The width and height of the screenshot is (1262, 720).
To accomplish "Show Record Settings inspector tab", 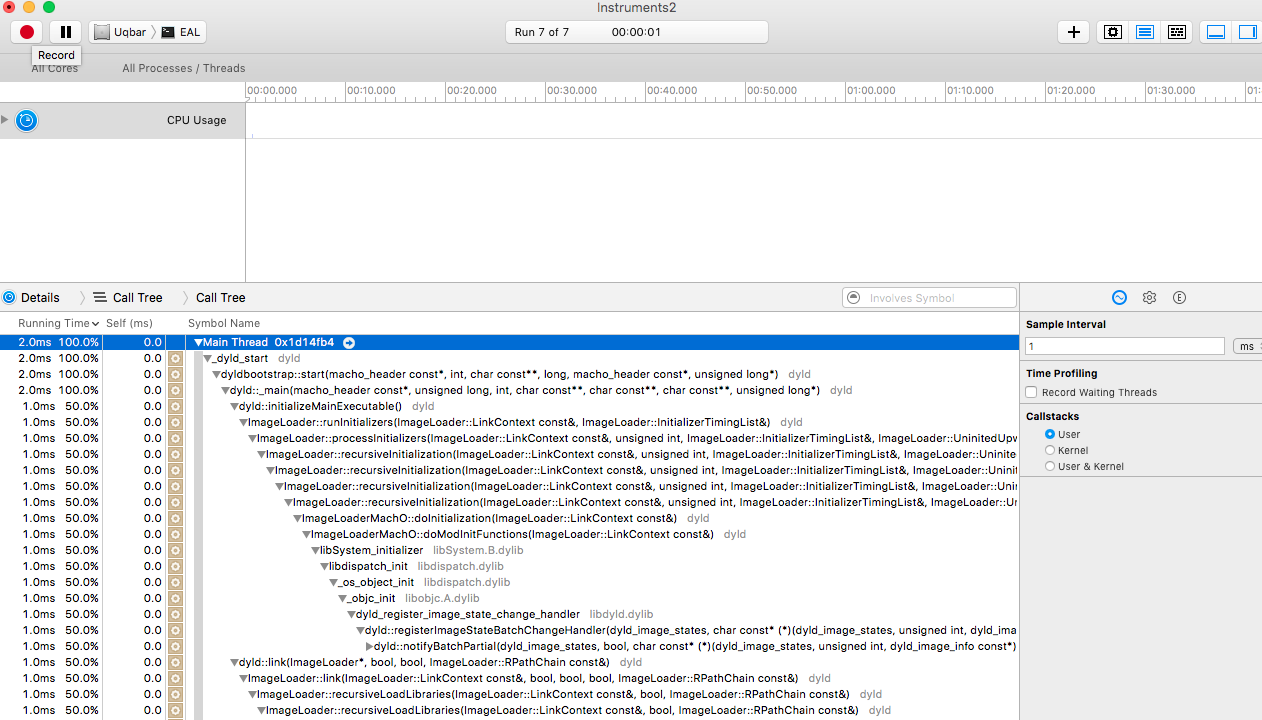I will pyautogui.click(x=1119, y=298).
